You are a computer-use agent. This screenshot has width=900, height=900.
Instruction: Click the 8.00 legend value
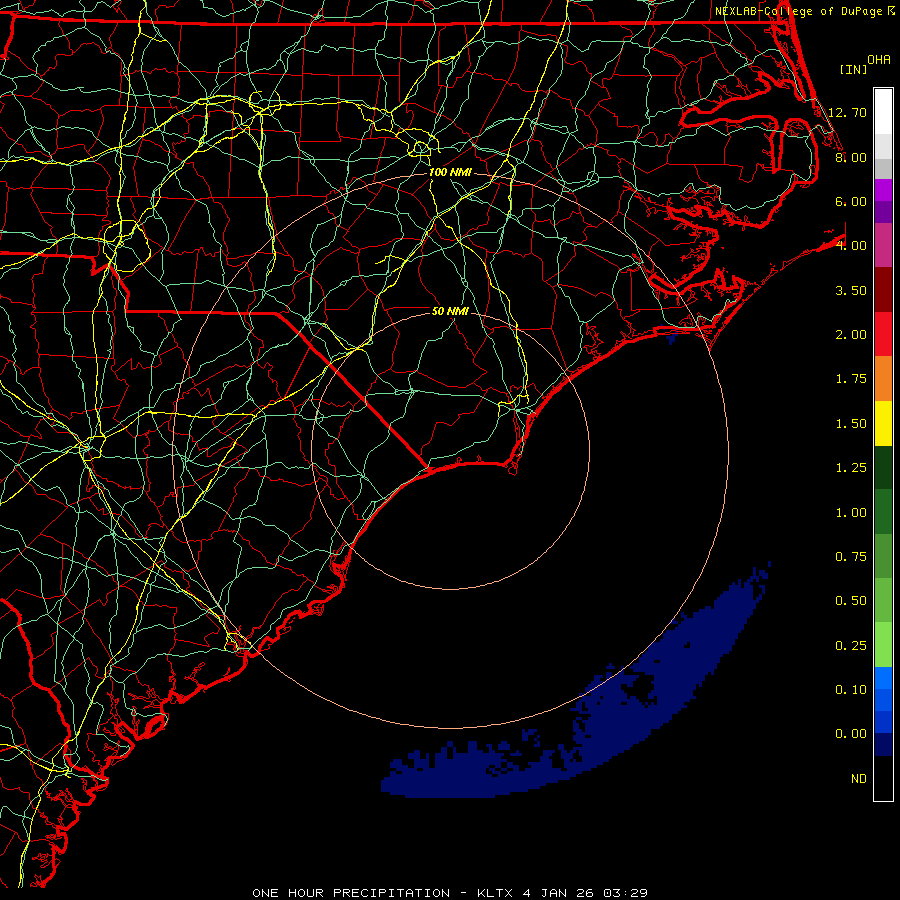[851, 157]
